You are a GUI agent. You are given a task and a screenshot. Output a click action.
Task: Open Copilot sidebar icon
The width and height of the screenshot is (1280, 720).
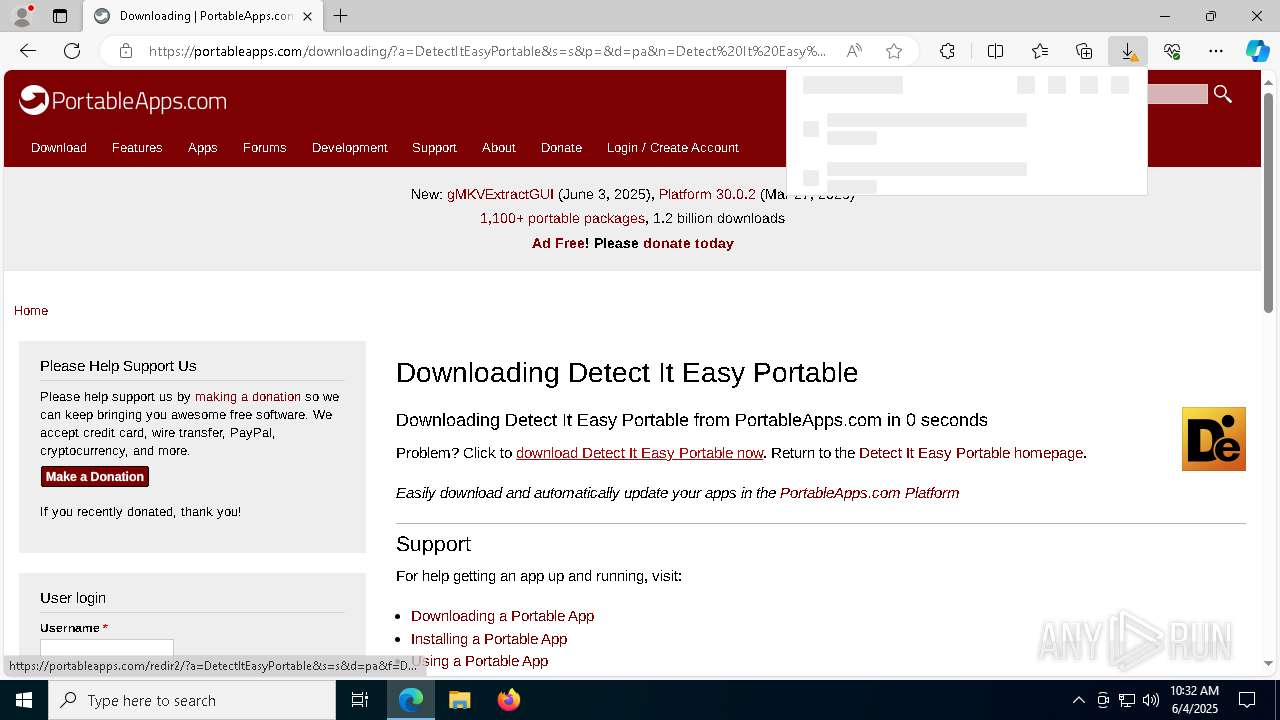point(1258,51)
